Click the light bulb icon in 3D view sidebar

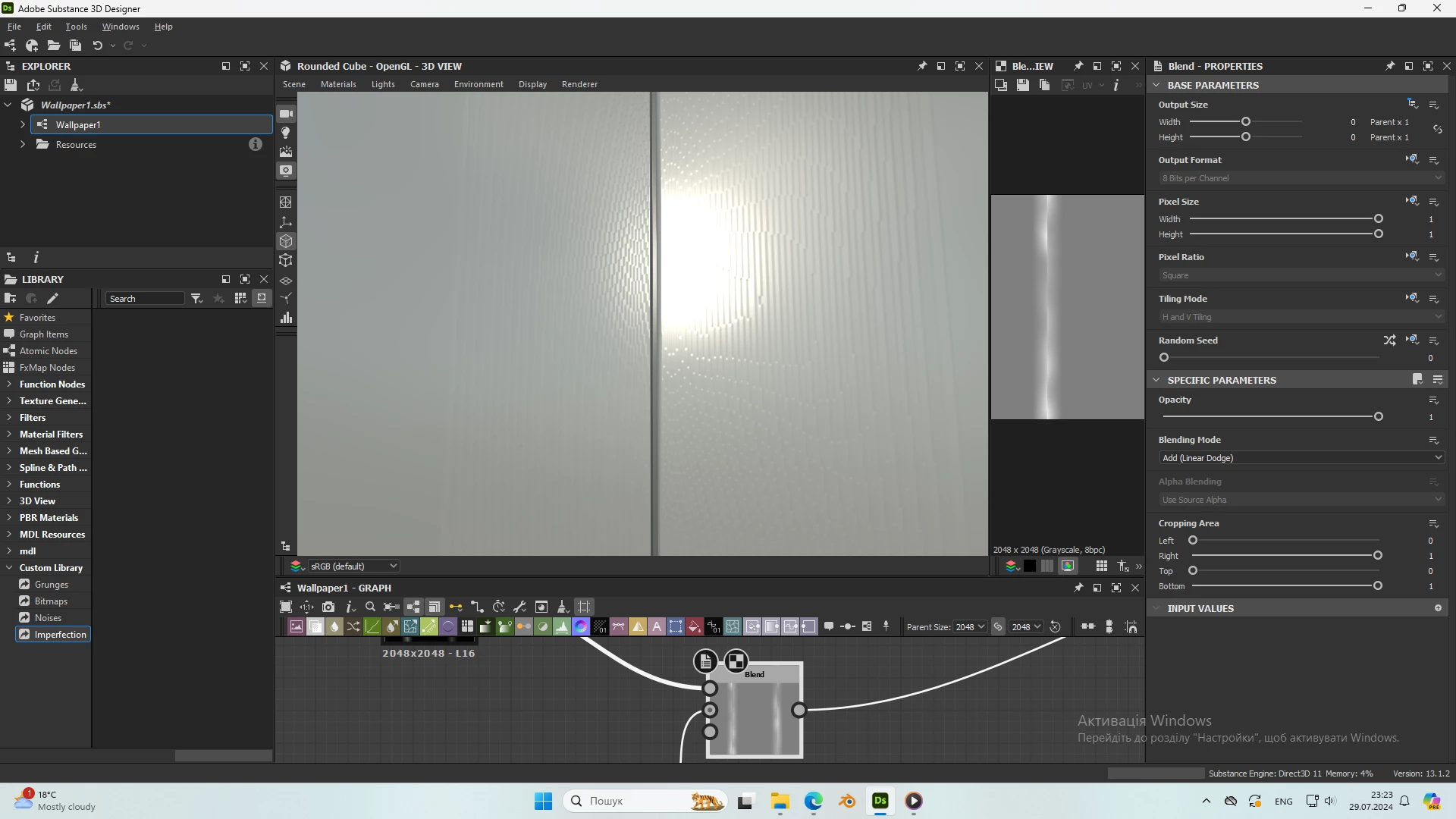[x=286, y=133]
